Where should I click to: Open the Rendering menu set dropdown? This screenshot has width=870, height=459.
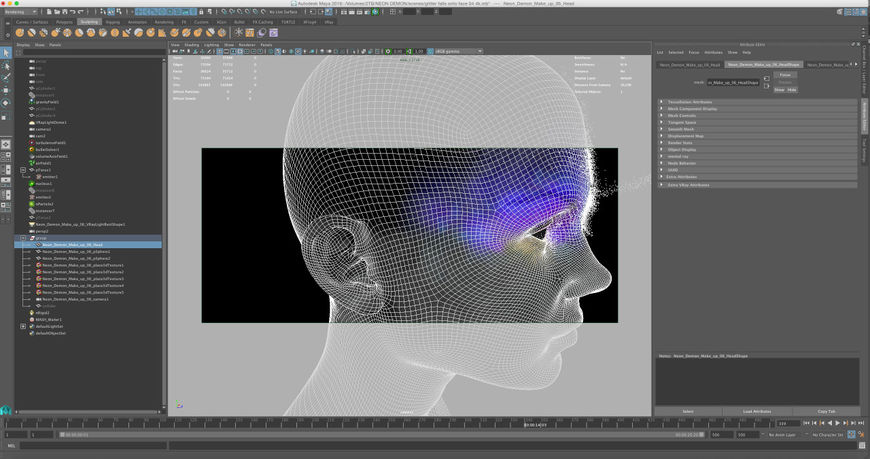[20, 12]
